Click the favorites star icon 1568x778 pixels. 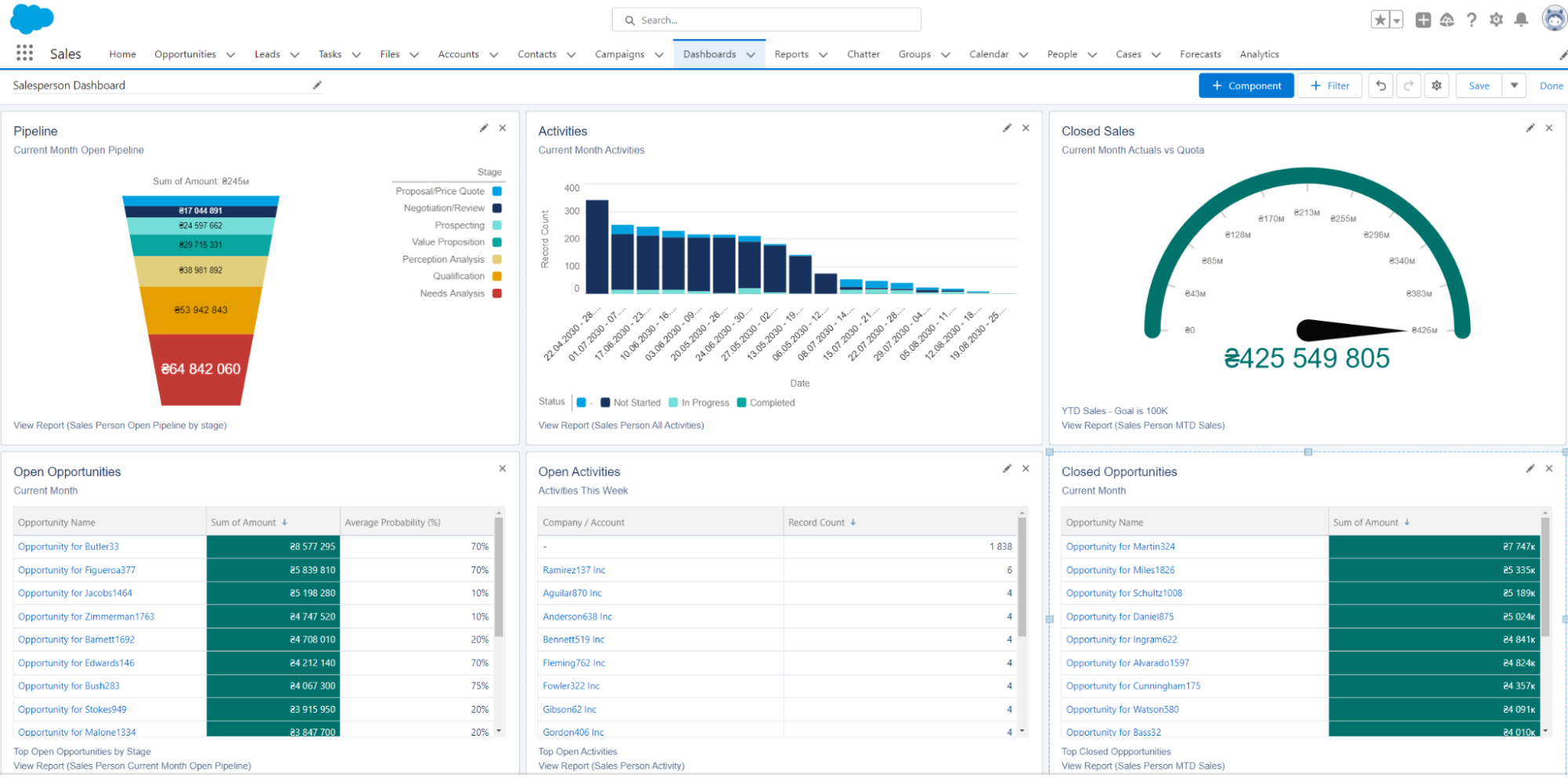[1379, 19]
